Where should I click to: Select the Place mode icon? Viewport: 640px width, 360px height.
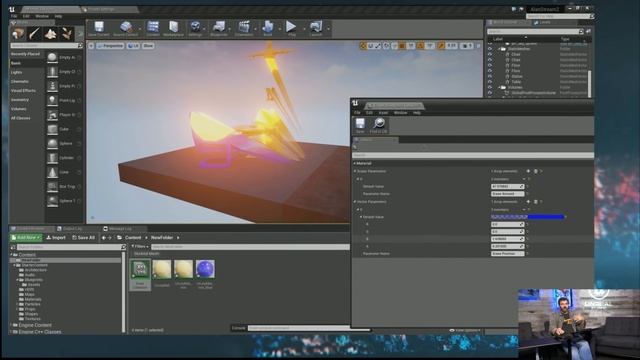18,33
